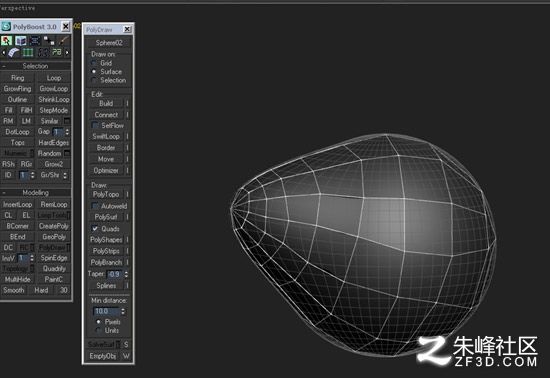Image resolution: width=550 pixels, height=378 pixels.
Task: Increase Taper value using spinner arrows
Action: (x=126, y=272)
